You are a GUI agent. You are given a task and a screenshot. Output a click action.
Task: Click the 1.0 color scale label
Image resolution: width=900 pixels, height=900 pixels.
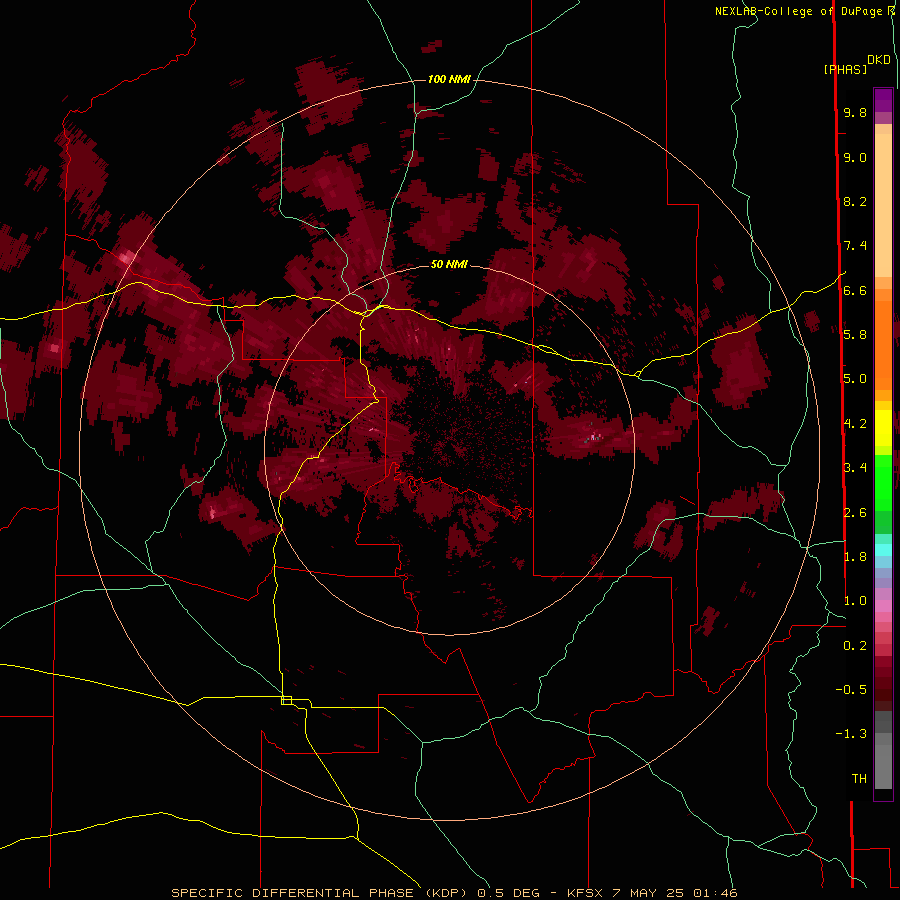click(855, 601)
